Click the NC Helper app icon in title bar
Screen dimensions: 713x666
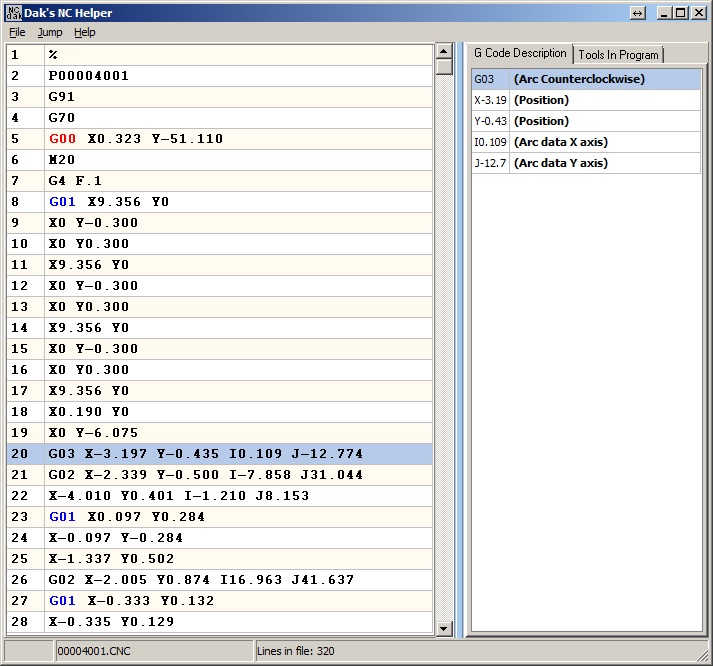coord(13,12)
